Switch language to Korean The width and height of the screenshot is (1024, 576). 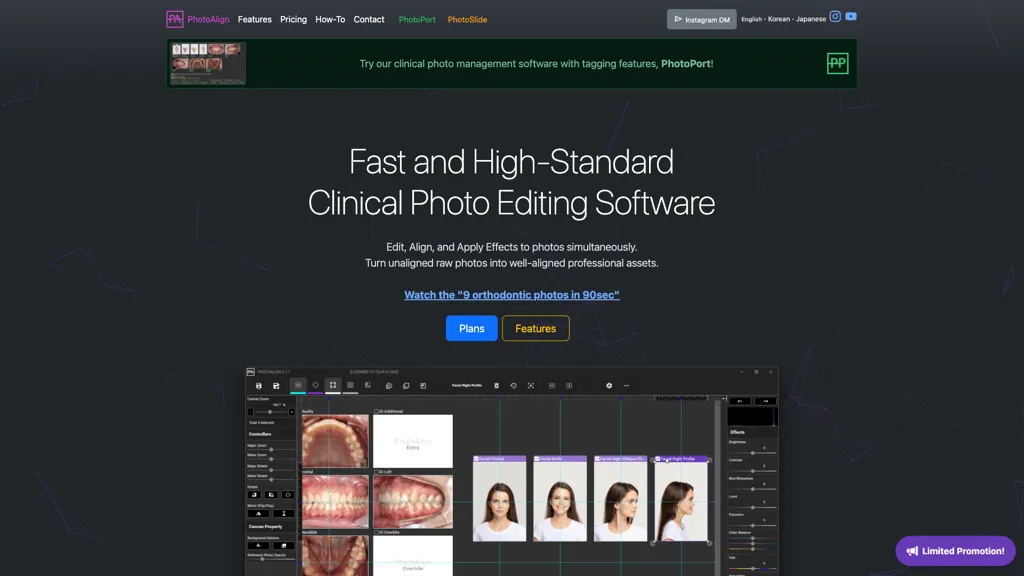click(x=778, y=19)
